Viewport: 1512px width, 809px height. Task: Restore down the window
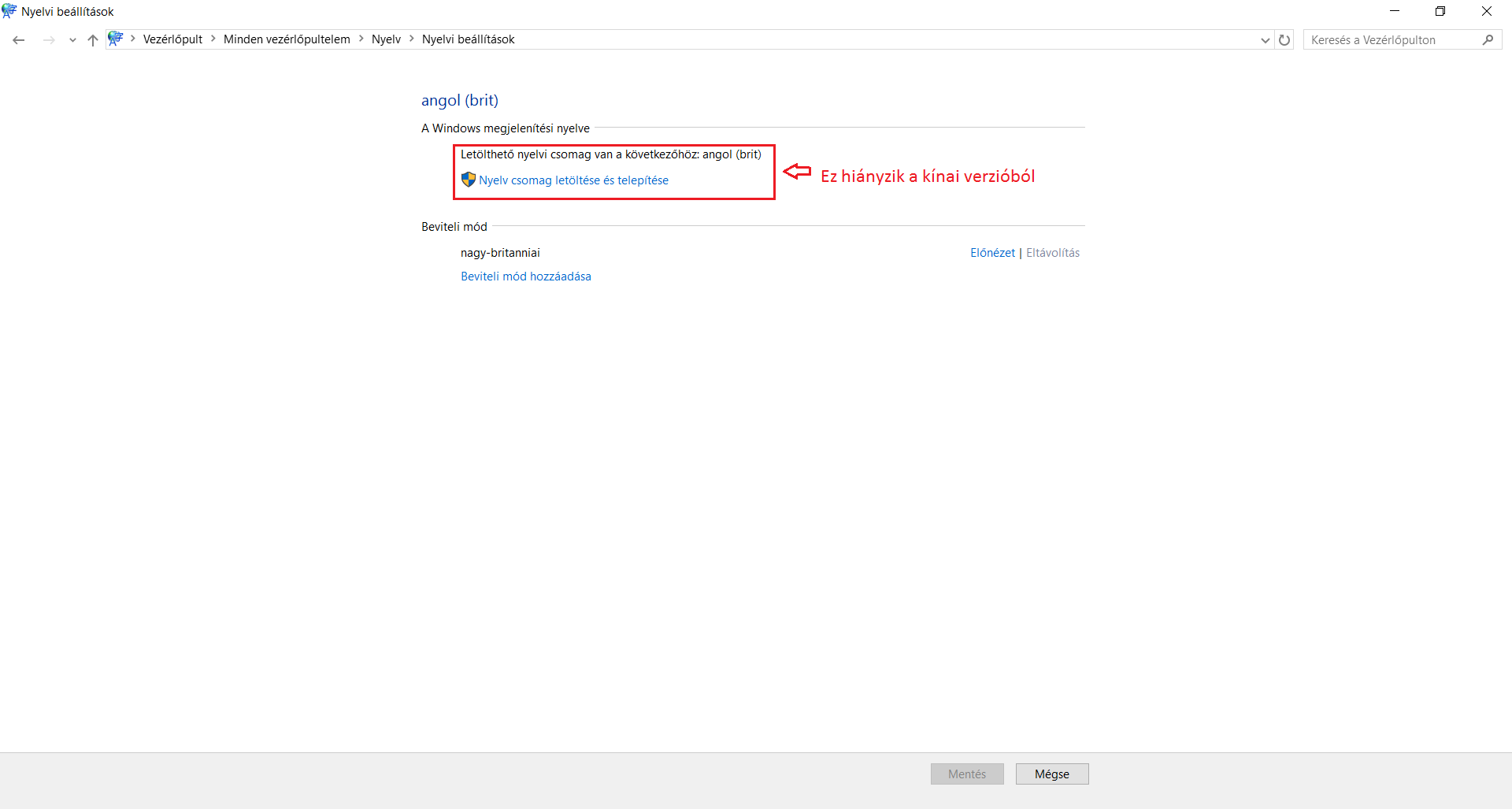click(1440, 11)
